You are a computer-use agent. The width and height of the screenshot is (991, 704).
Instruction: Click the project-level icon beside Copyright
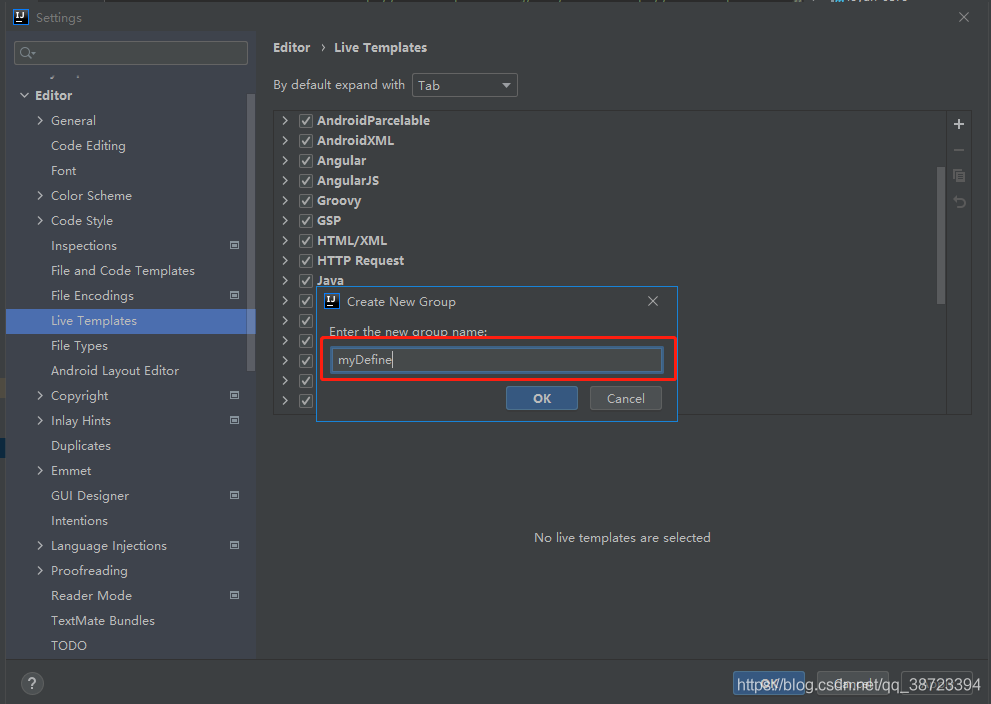(234, 395)
